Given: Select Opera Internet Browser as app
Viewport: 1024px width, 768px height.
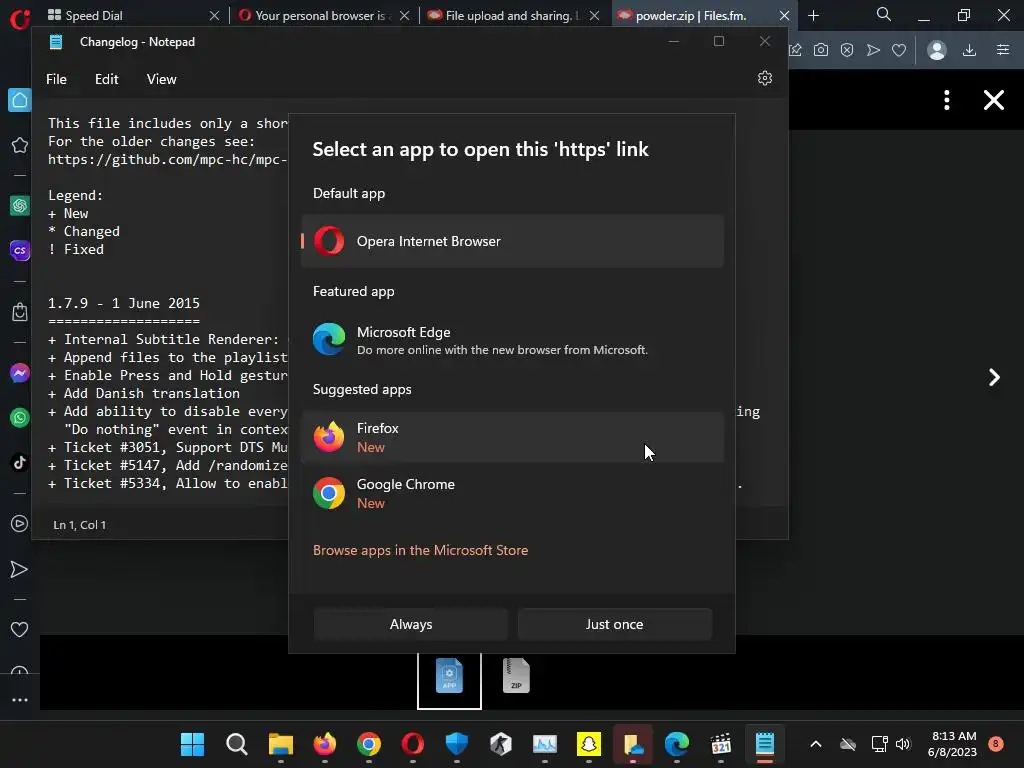Looking at the screenshot, I should [513, 241].
